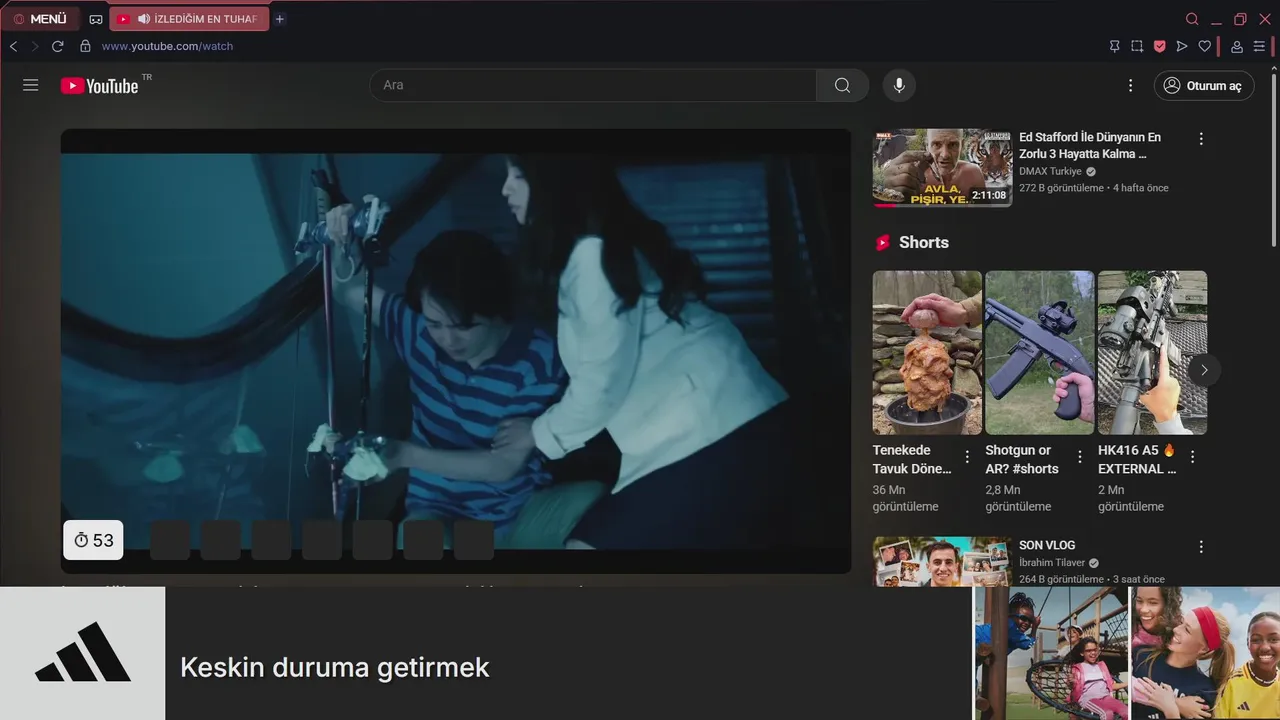Open Ed Stafford İle Dünyanın En Zorlu title
Image resolution: width=1280 pixels, height=720 pixels.
pos(1090,145)
